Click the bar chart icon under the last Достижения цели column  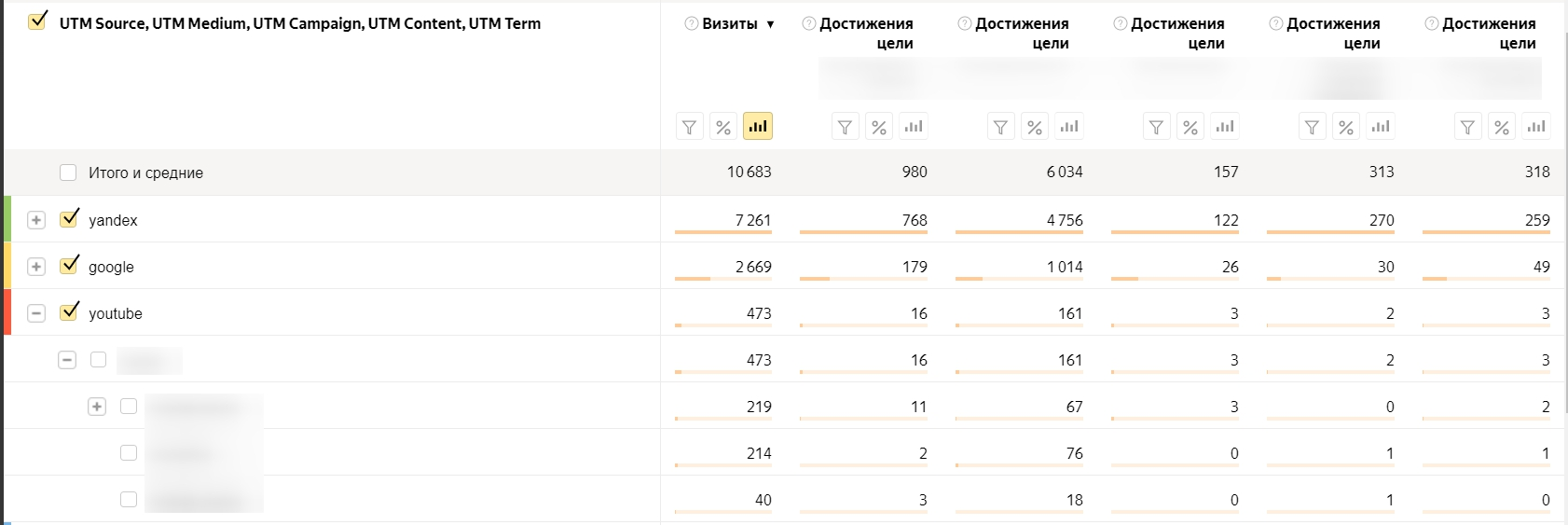(1536, 127)
